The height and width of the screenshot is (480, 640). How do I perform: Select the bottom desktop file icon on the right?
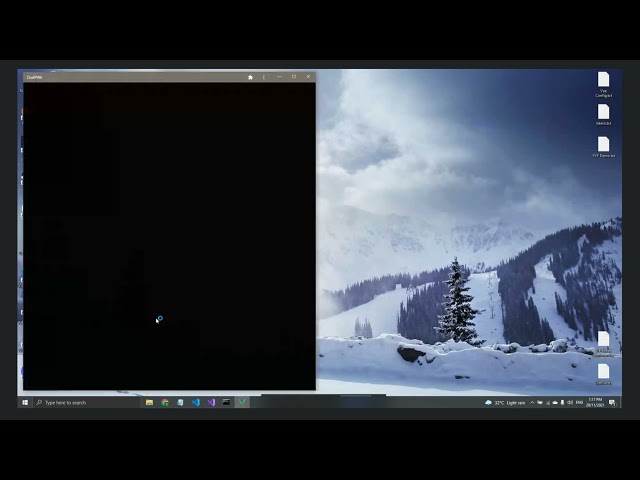(x=604, y=374)
